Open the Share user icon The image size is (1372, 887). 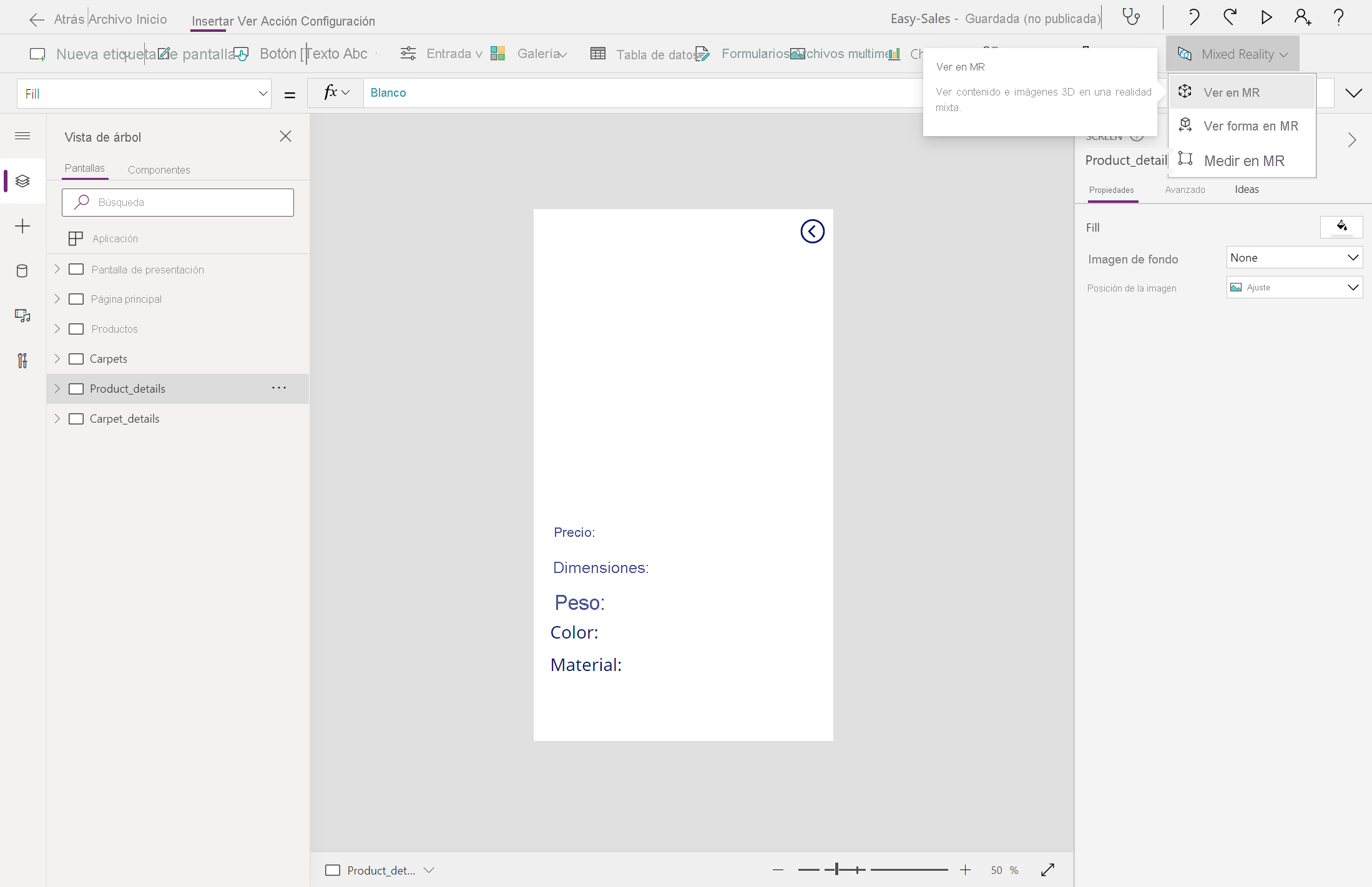[1303, 17]
